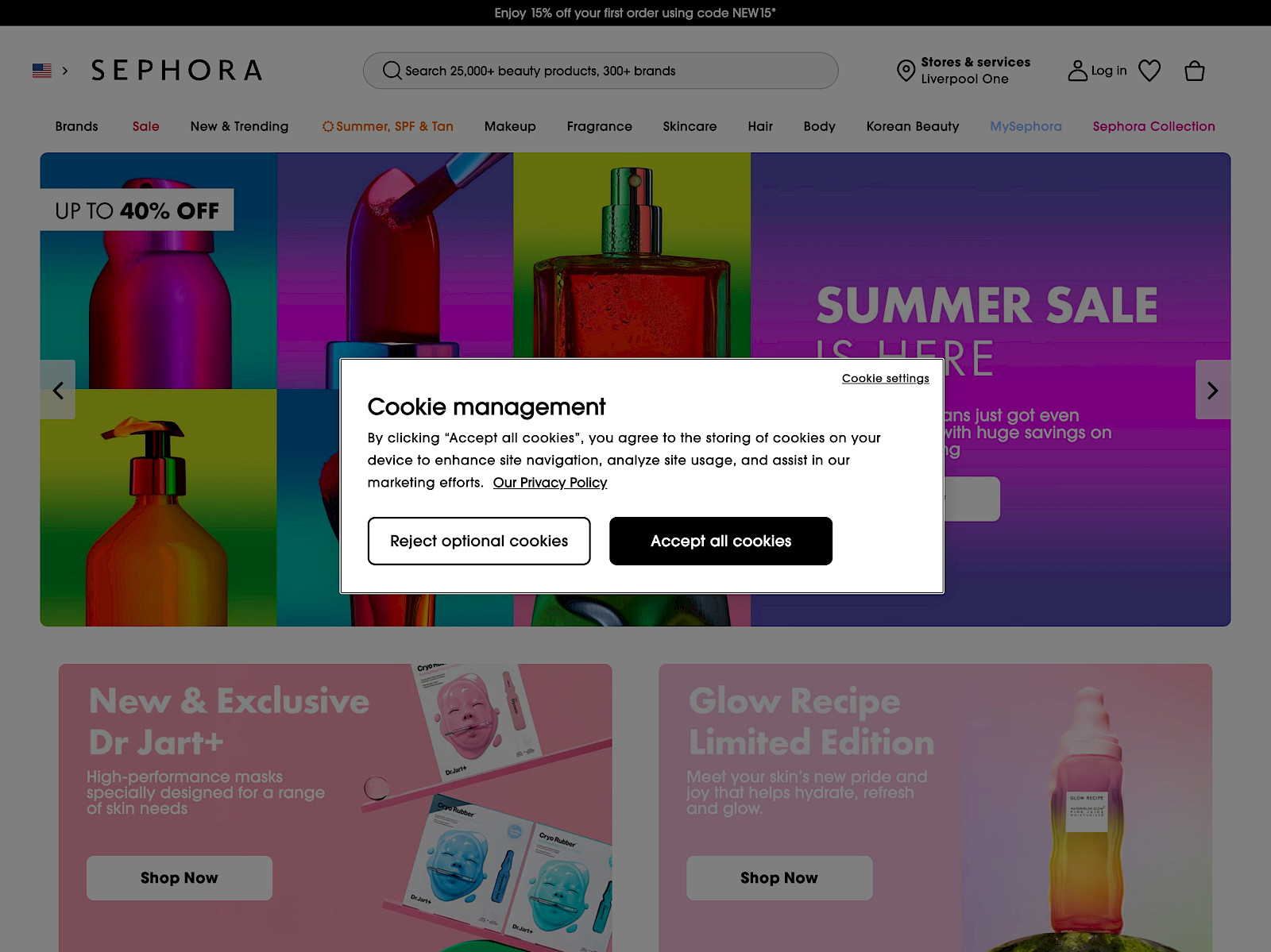Click the SEPHORA logo
The width and height of the screenshot is (1271, 952).
tap(176, 71)
